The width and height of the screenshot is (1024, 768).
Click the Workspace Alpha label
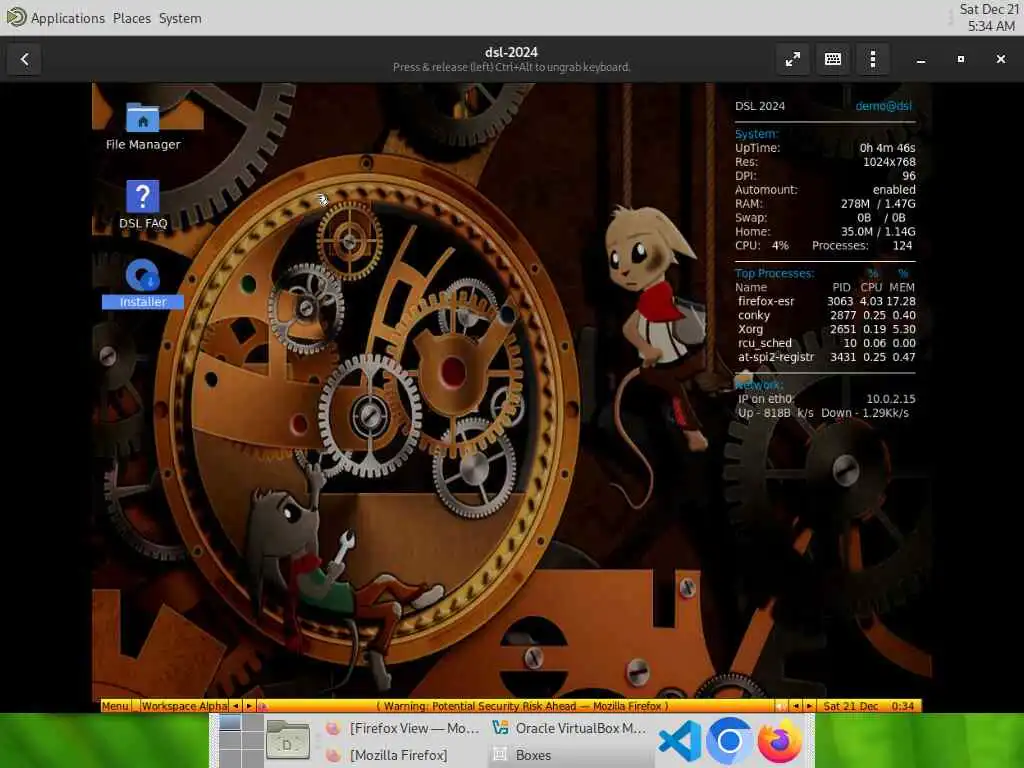(x=185, y=706)
